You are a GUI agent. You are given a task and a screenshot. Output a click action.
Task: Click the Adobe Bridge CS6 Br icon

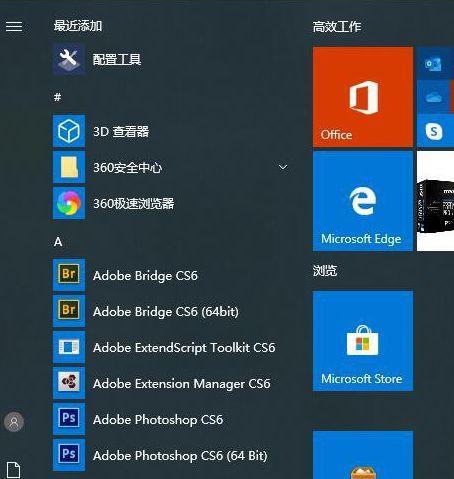point(69,275)
